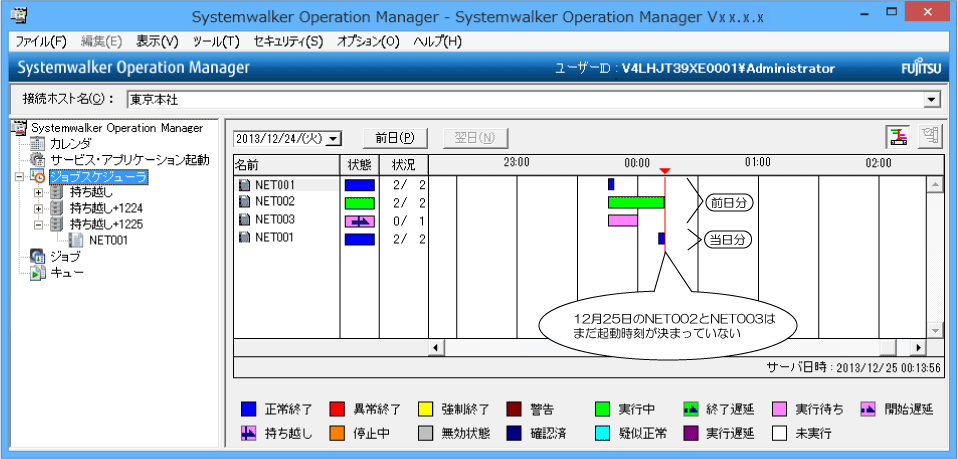Viewport: 958px width, 459px height.
Task: Click the vertical scrollbar down arrow
Action: point(935,330)
